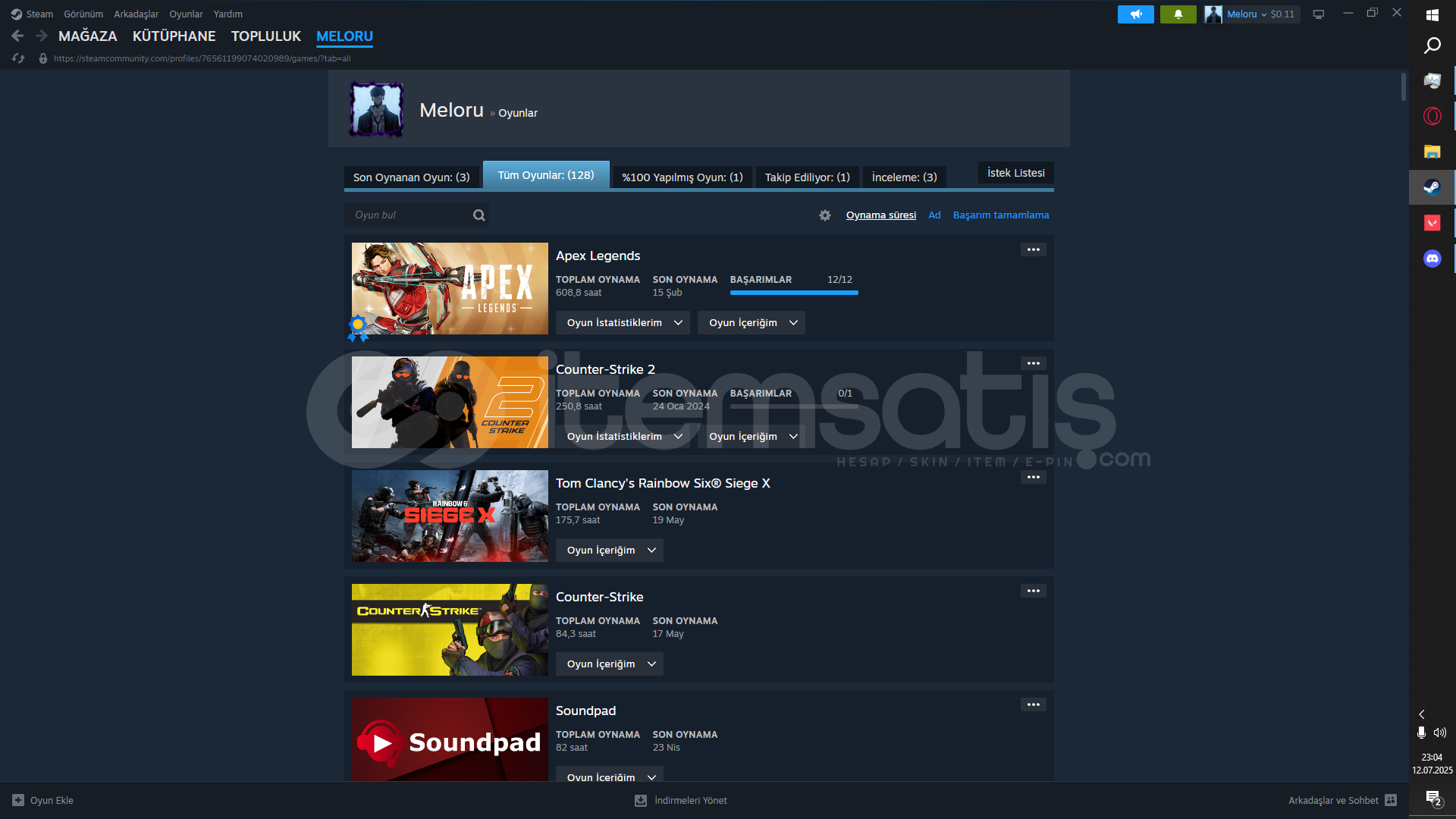The image size is (1456, 819).
Task: Open the announcements megaphone button
Action: (1135, 14)
